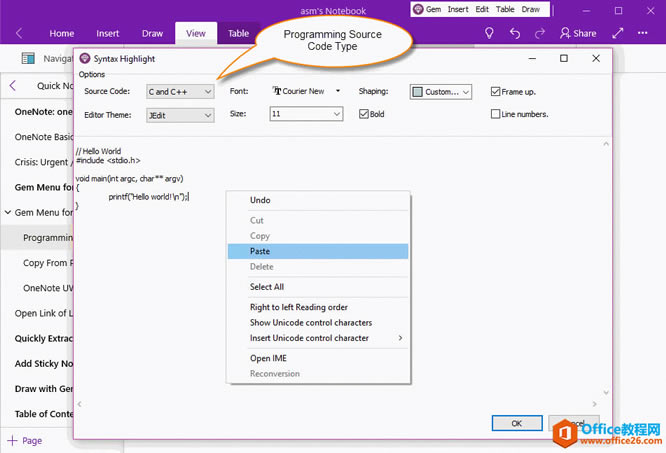Image resolution: width=666 pixels, height=453 pixels.
Task: Click Add Page at bottom of sidebar
Action: click(x=25, y=440)
